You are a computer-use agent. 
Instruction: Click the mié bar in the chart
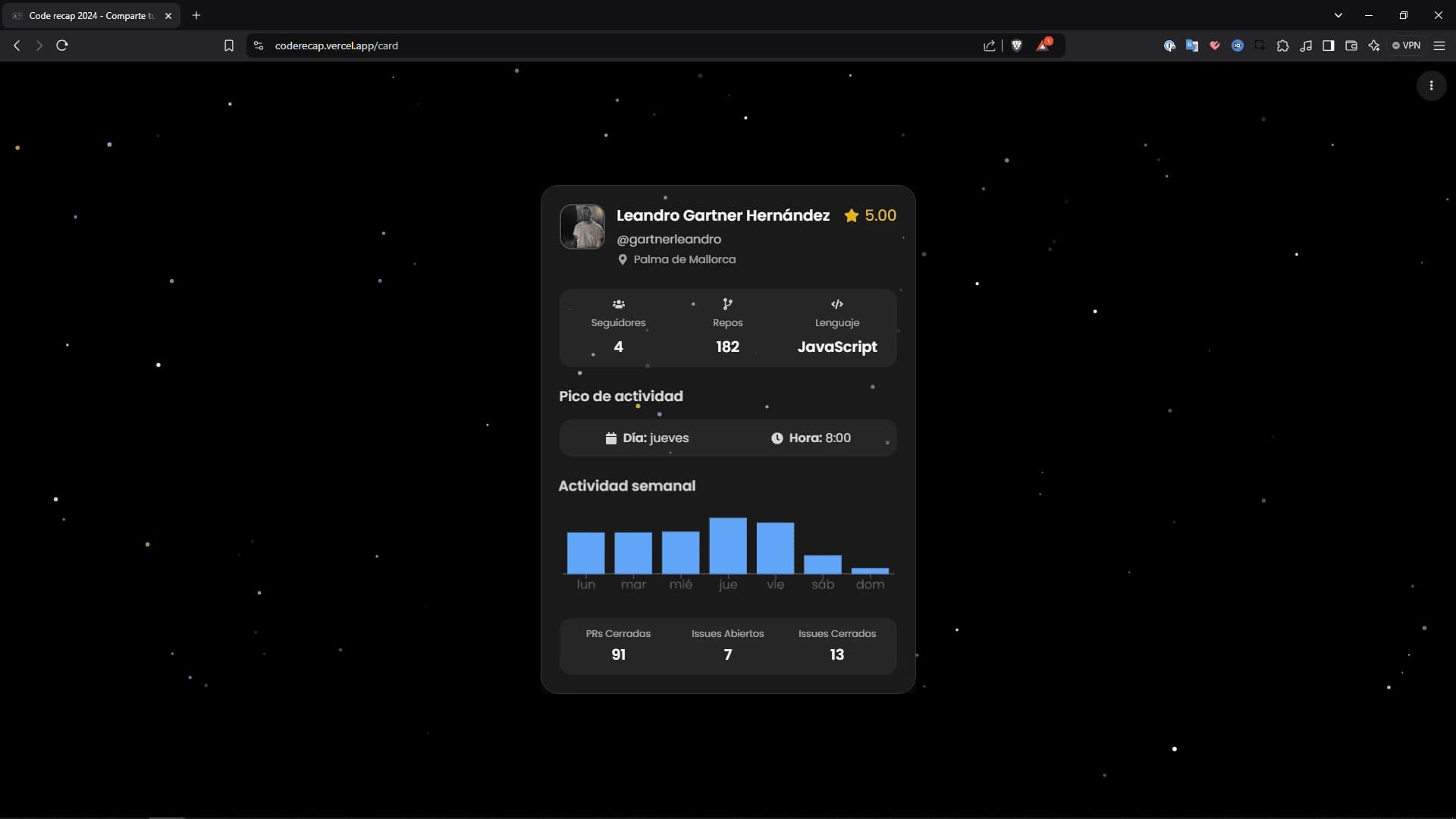coord(680,552)
